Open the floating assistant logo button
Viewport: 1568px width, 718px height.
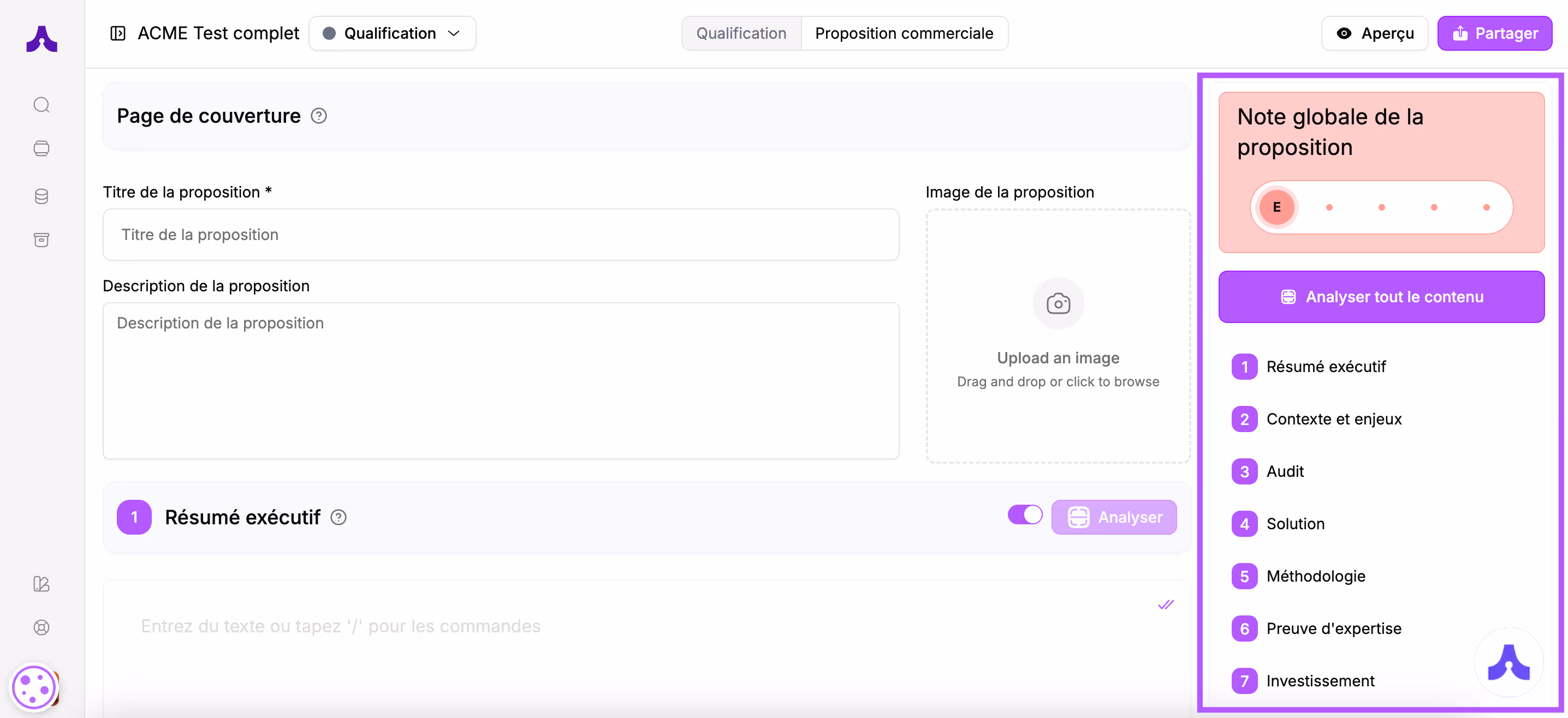point(1508,662)
